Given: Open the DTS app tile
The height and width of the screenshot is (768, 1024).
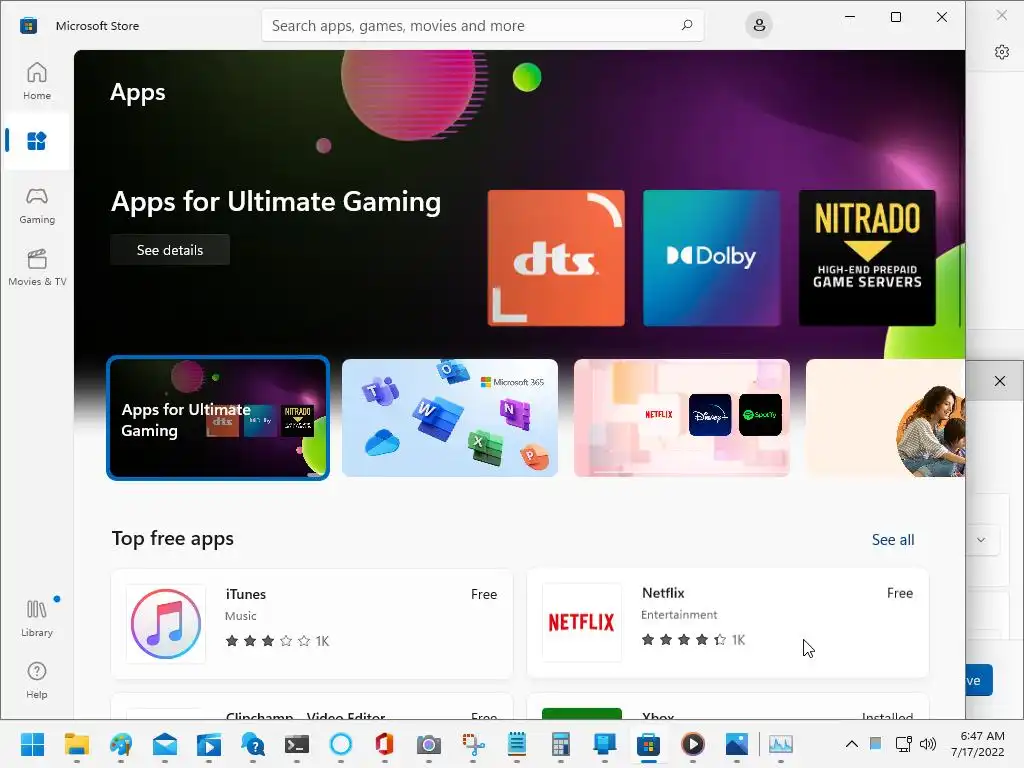Looking at the screenshot, I should pyautogui.click(x=556, y=258).
